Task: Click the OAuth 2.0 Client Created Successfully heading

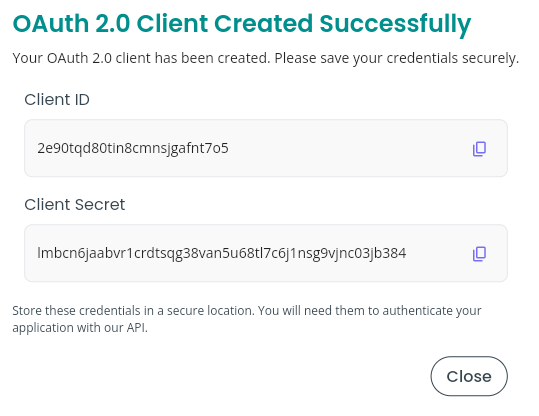Action: point(242,24)
